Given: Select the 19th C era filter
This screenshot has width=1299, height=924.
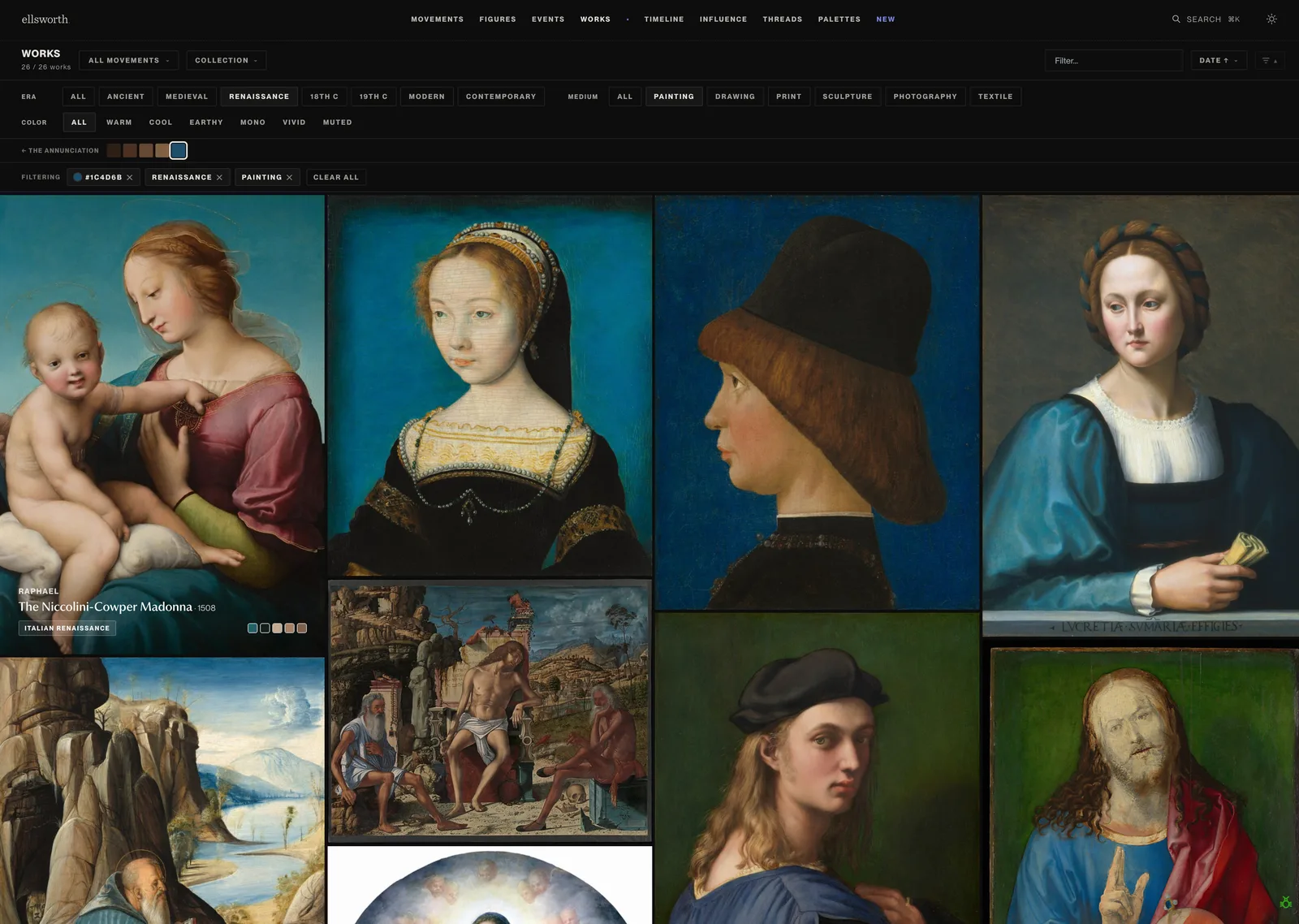Looking at the screenshot, I should [373, 97].
